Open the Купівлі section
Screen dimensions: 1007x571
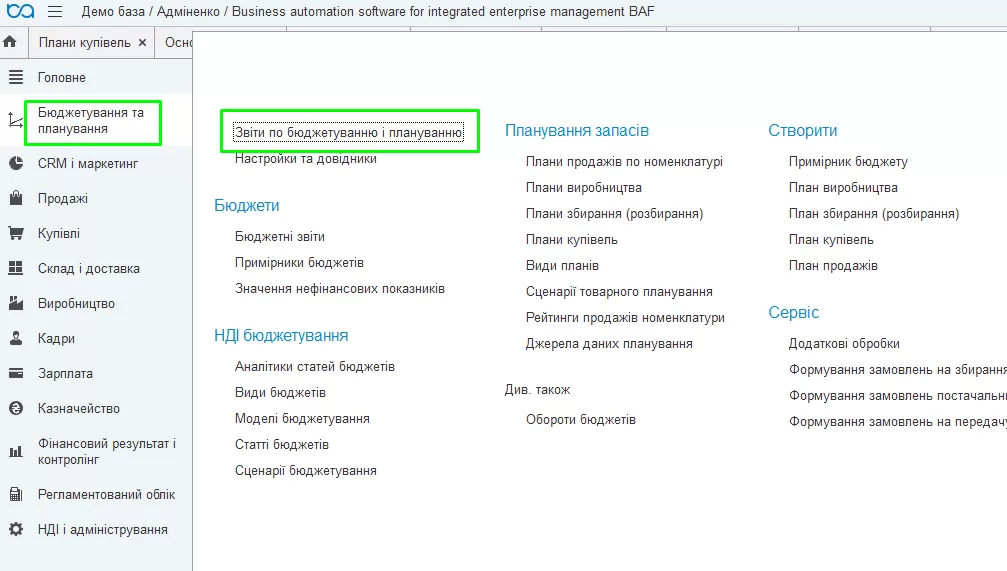59,233
